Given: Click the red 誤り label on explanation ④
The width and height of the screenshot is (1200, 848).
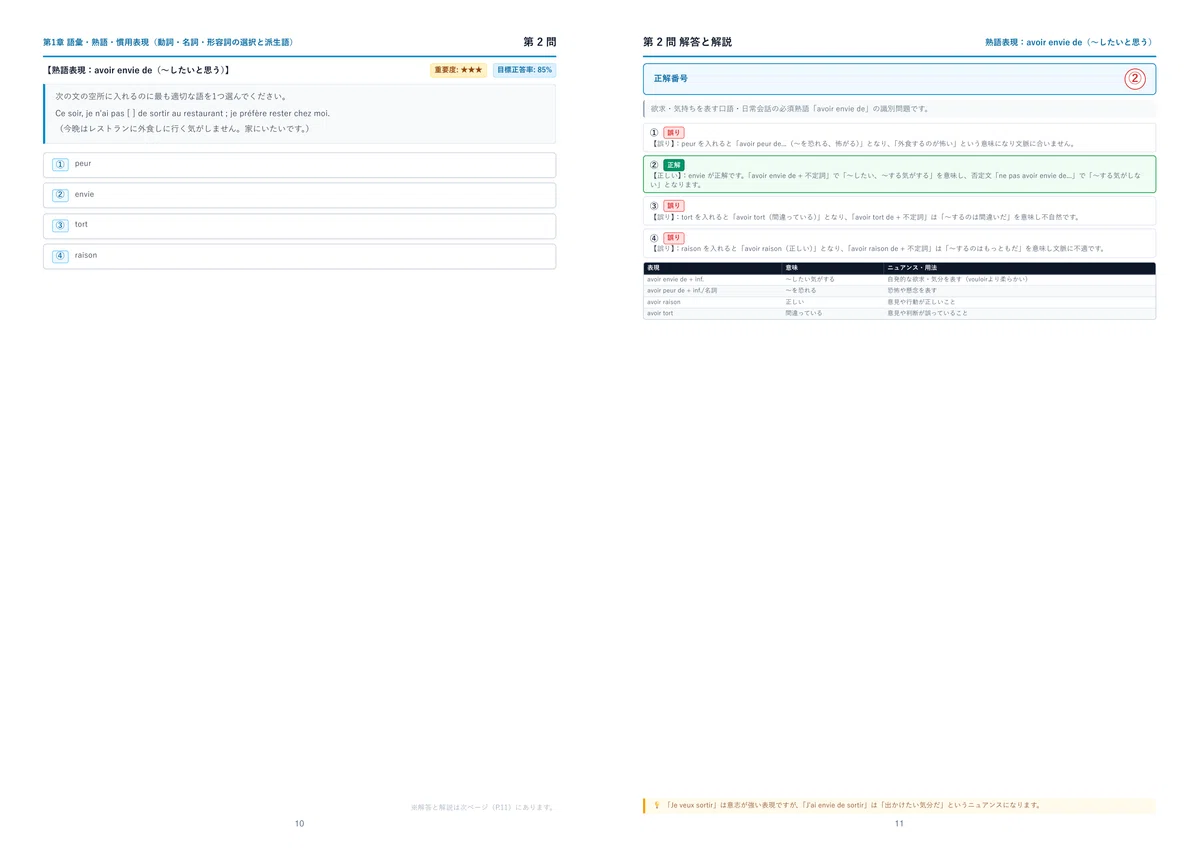Looking at the screenshot, I should [674, 238].
